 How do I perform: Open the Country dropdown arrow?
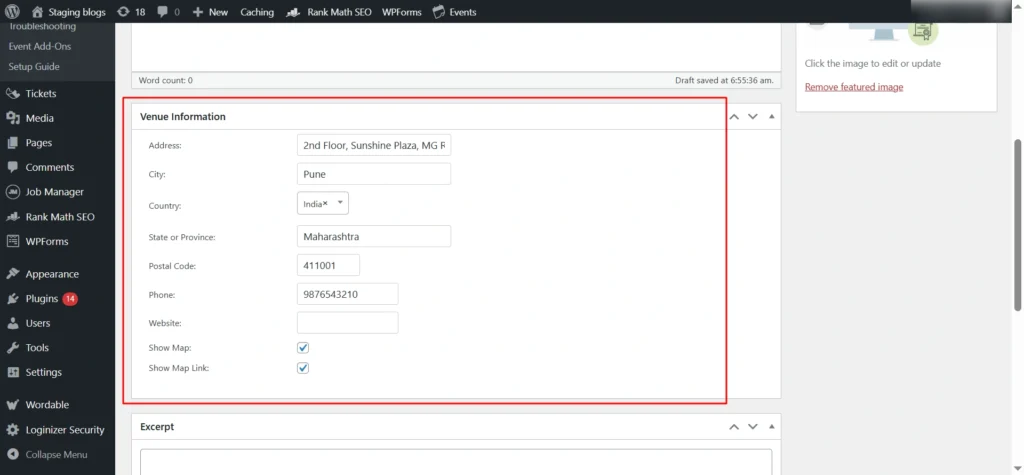(340, 203)
